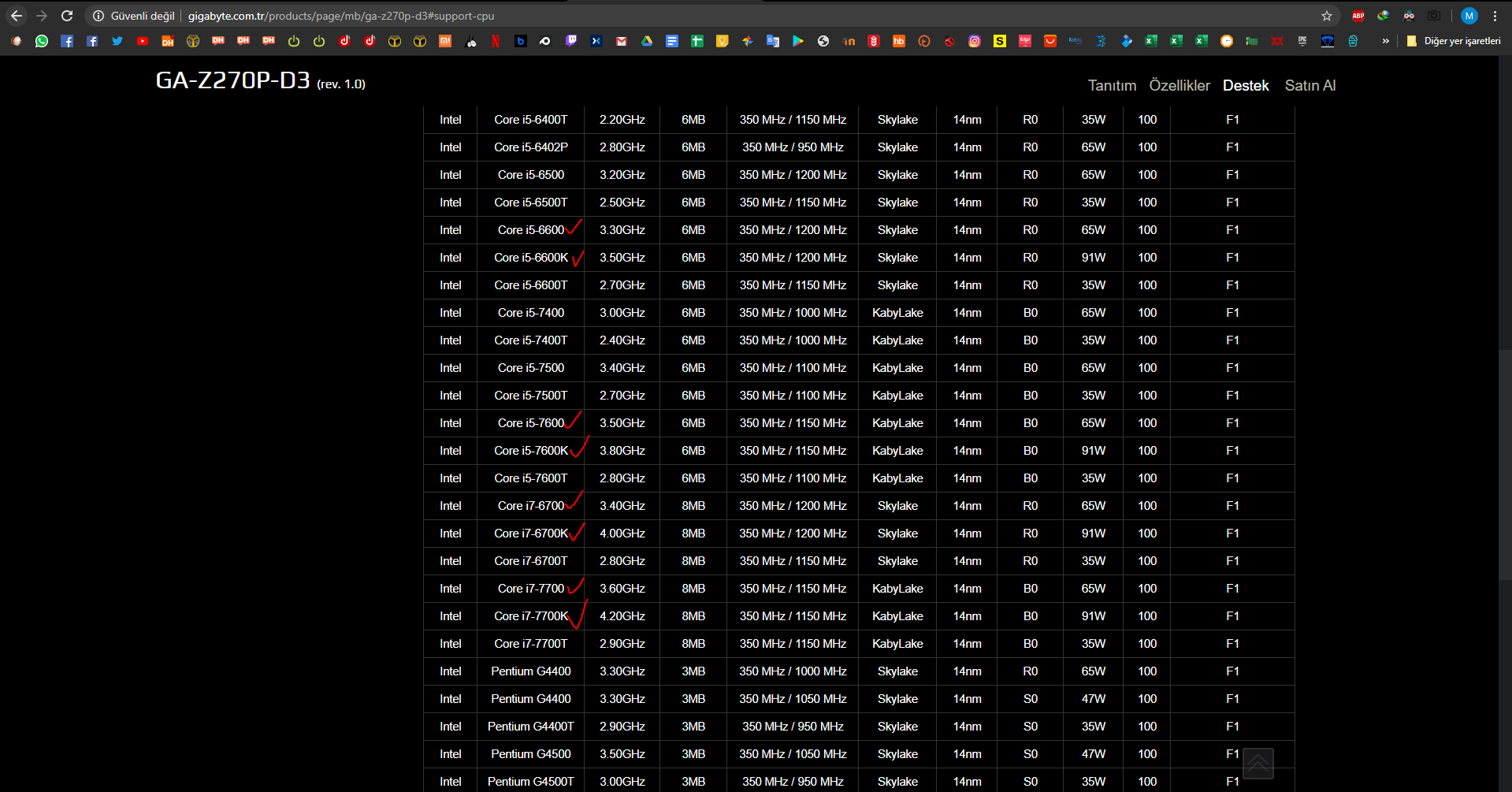The image size is (1512, 792).
Task: View site information for the not-secure warning
Action: click(98, 16)
